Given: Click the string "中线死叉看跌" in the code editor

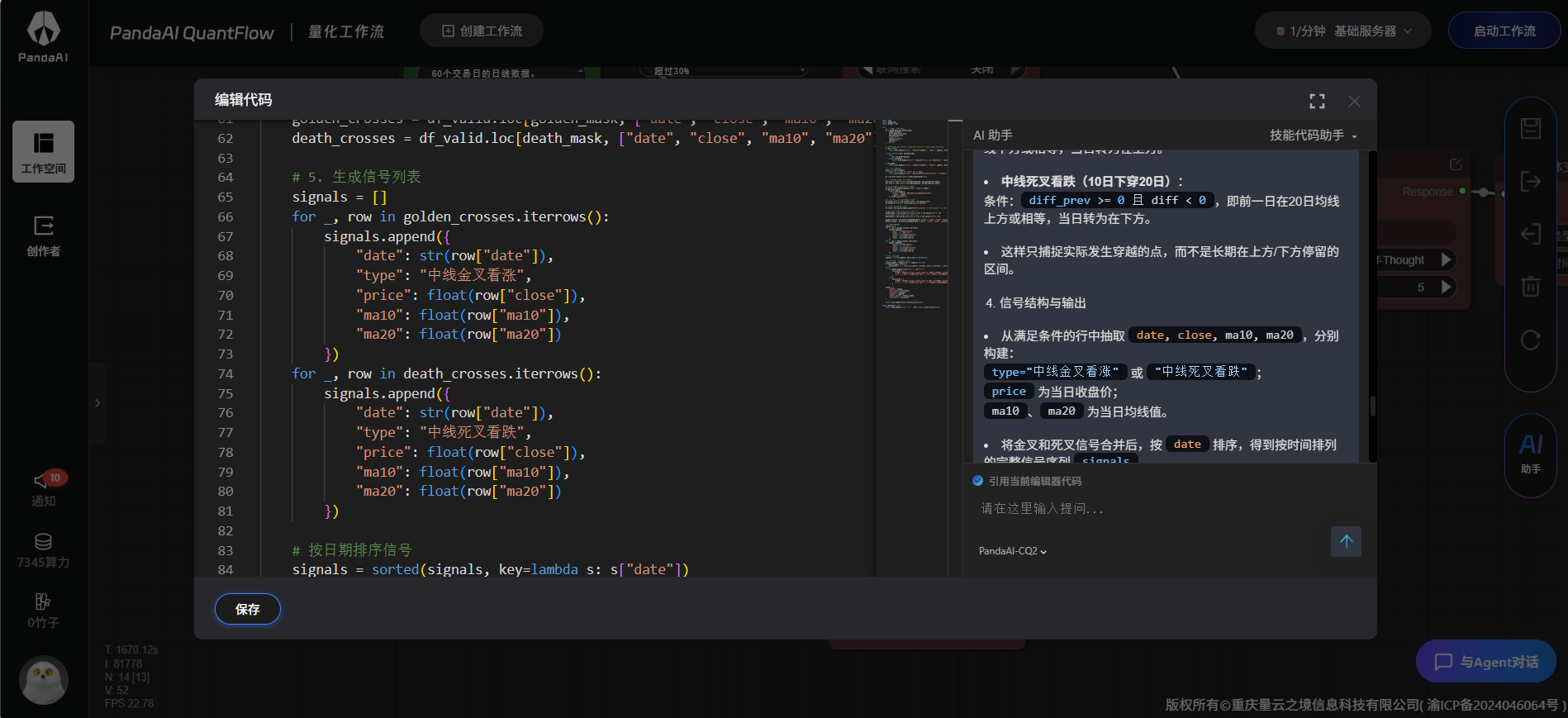Looking at the screenshot, I should point(472,432).
